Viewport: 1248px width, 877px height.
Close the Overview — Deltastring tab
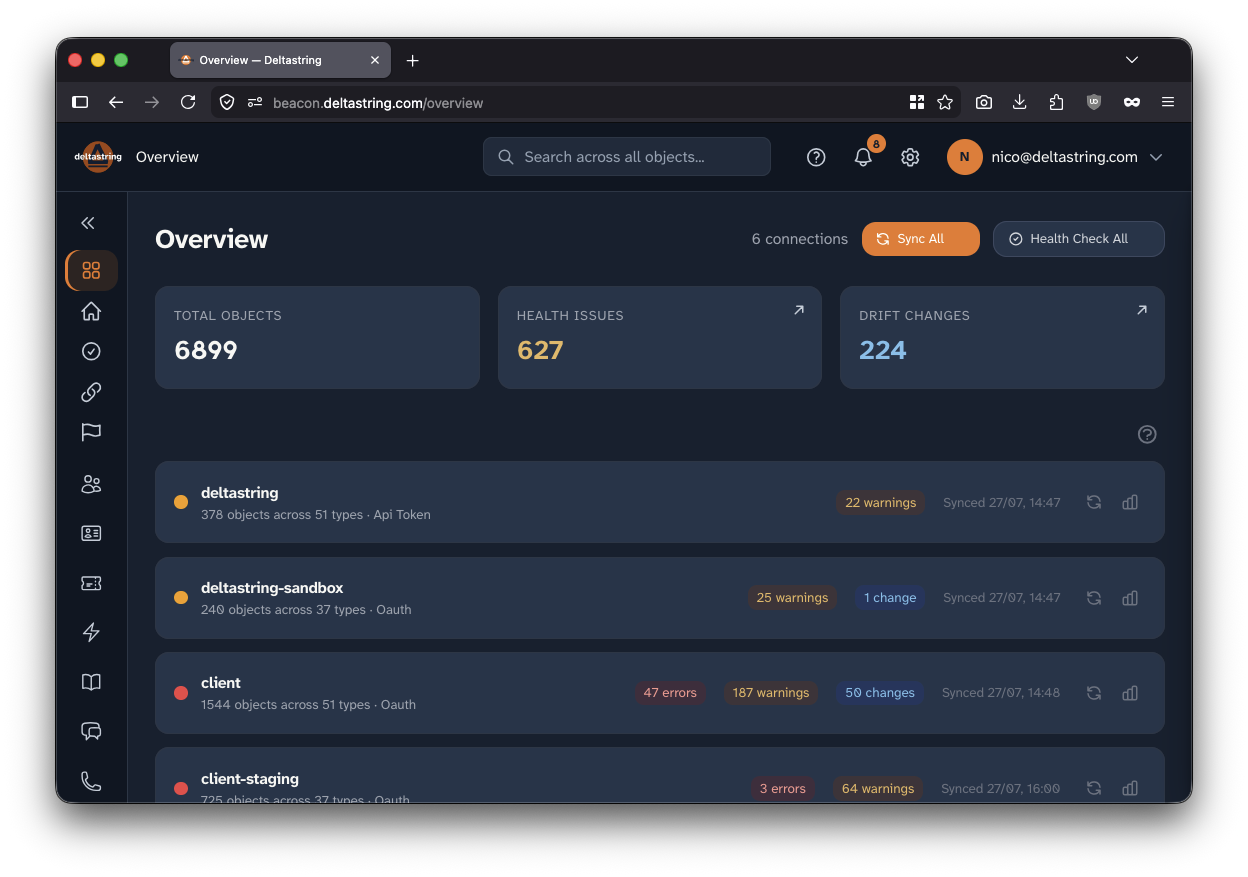coord(375,60)
